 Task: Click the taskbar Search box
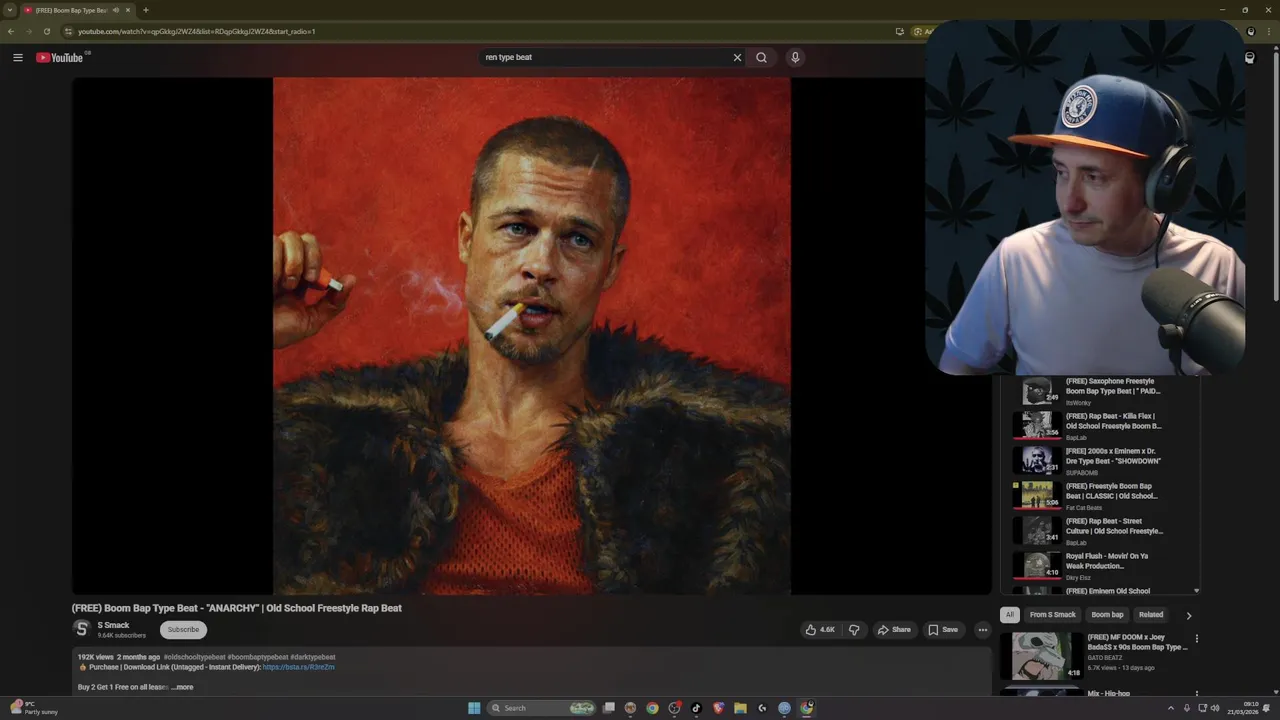[541, 708]
